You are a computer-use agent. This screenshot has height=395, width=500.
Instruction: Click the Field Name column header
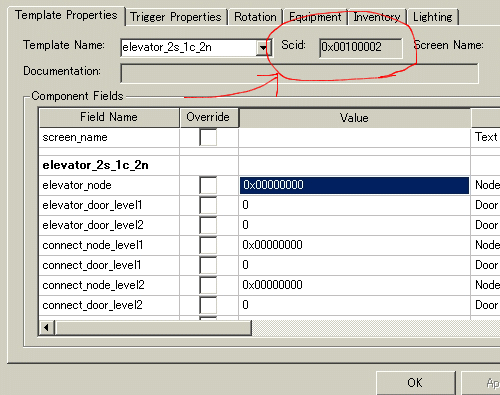click(109, 117)
